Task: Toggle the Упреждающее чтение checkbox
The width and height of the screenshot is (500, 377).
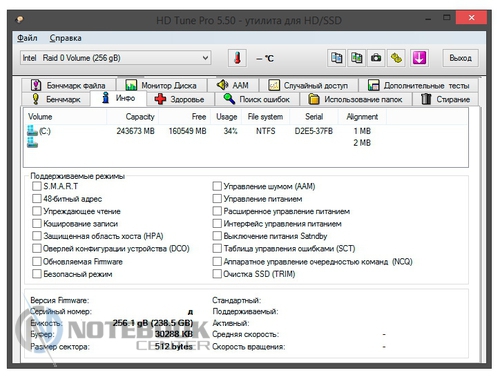Action: [x=37, y=211]
